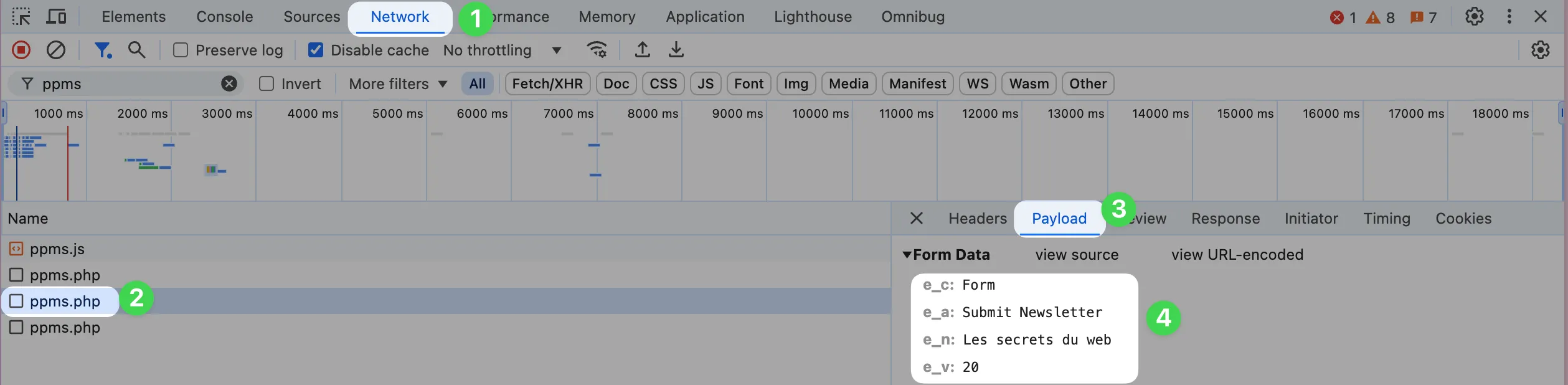Click the first ppms.php row checkbox icon
This screenshot has height=385, width=1568.
click(16, 275)
